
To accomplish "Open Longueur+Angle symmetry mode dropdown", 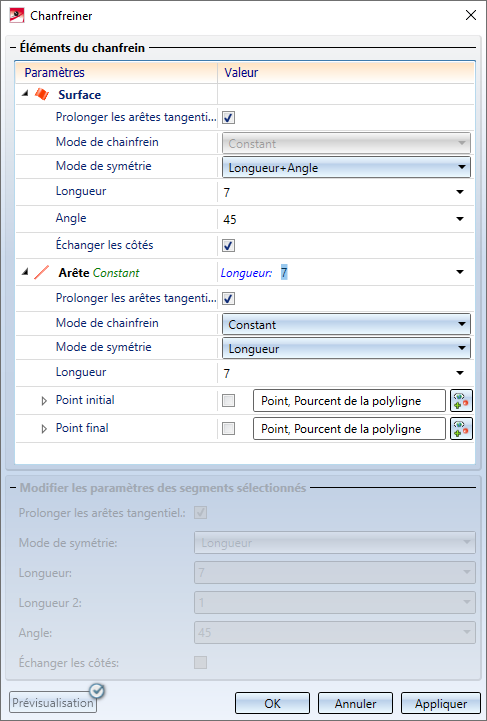I will pos(346,167).
